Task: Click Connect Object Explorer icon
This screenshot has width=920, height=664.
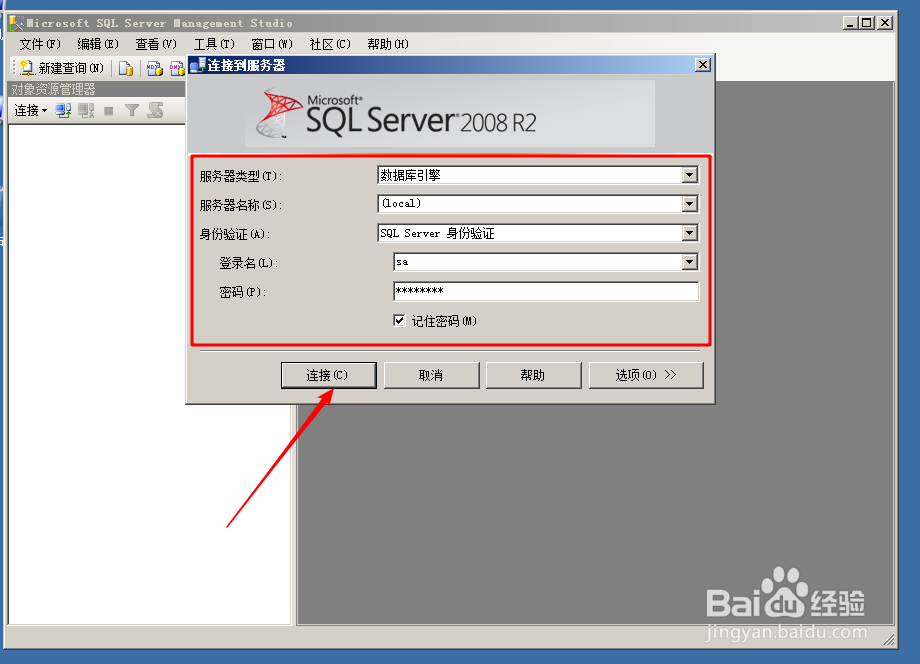Action: tap(63, 110)
